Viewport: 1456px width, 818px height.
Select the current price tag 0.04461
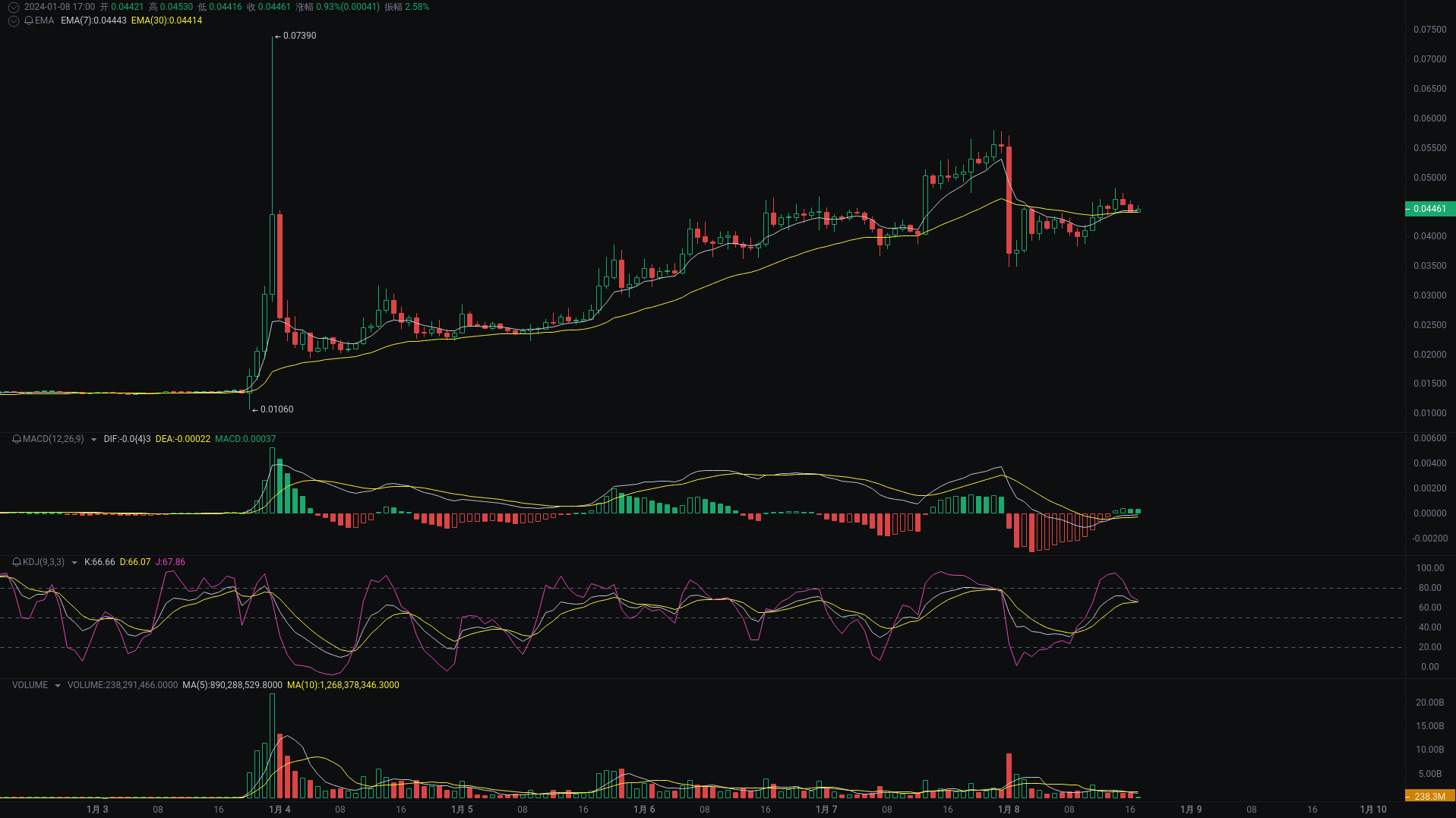(x=1431, y=209)
